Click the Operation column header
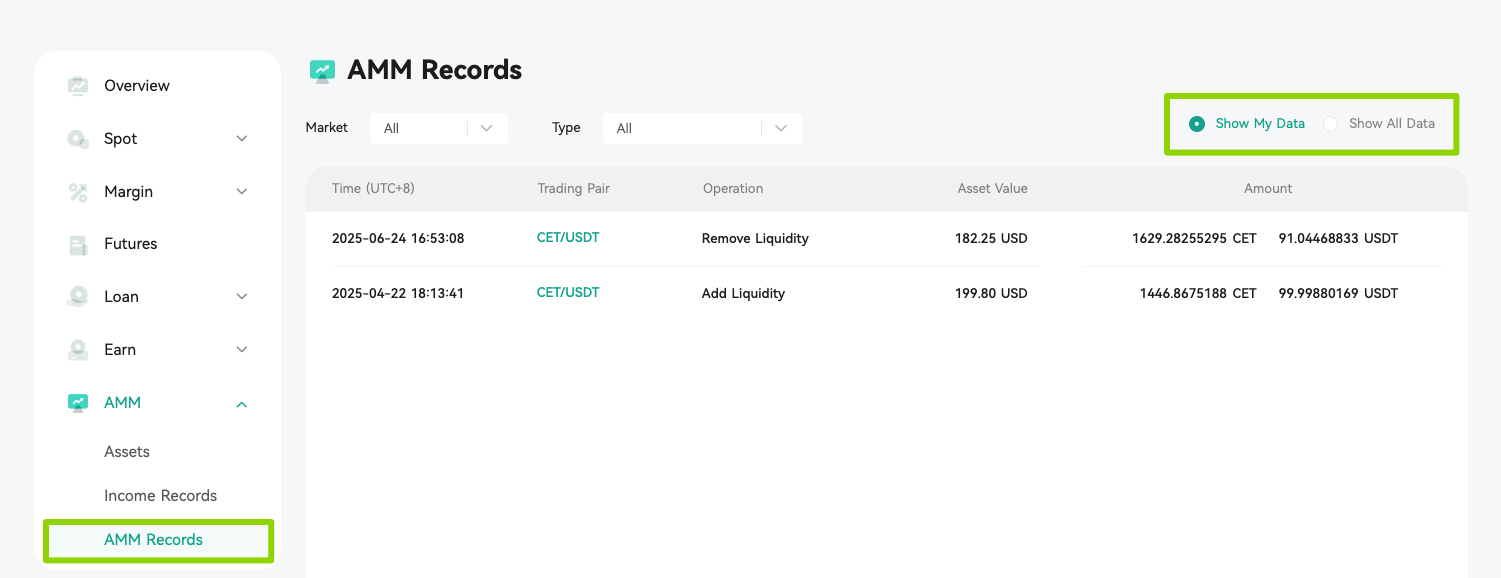Viewport: 1501px width, 578px height. [733, 189]
